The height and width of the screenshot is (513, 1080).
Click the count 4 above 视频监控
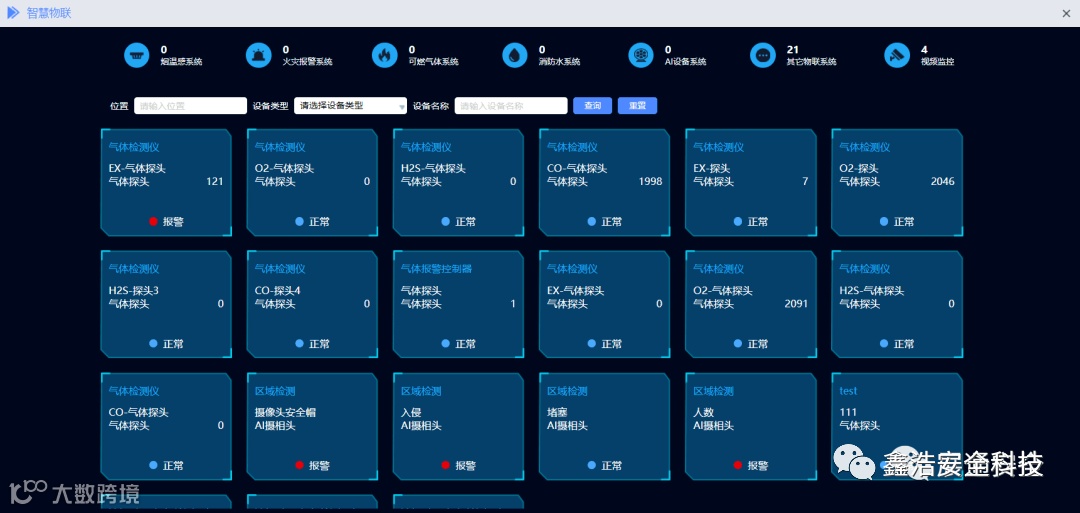[x=924, y=50]
